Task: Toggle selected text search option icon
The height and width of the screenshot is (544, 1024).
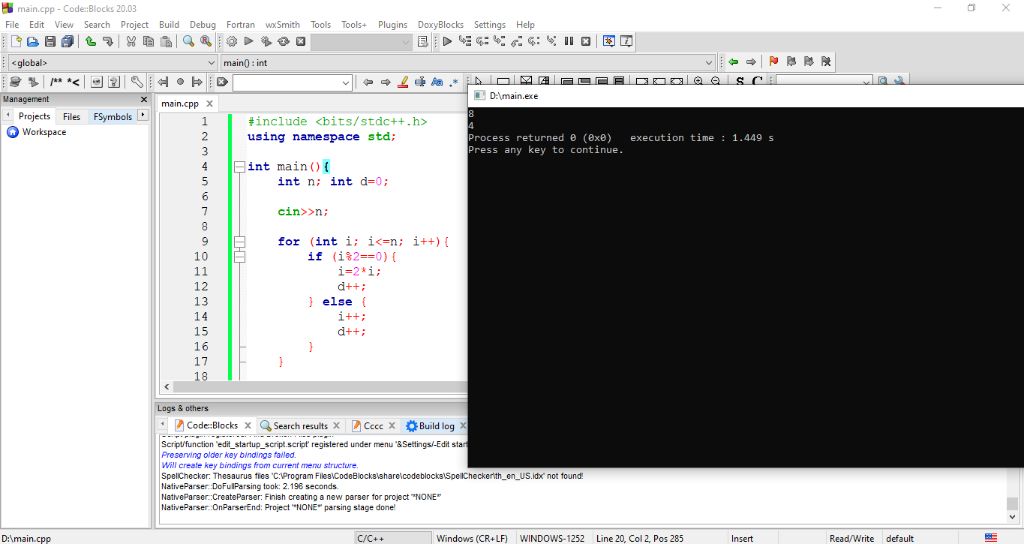Action: point(420,82)
